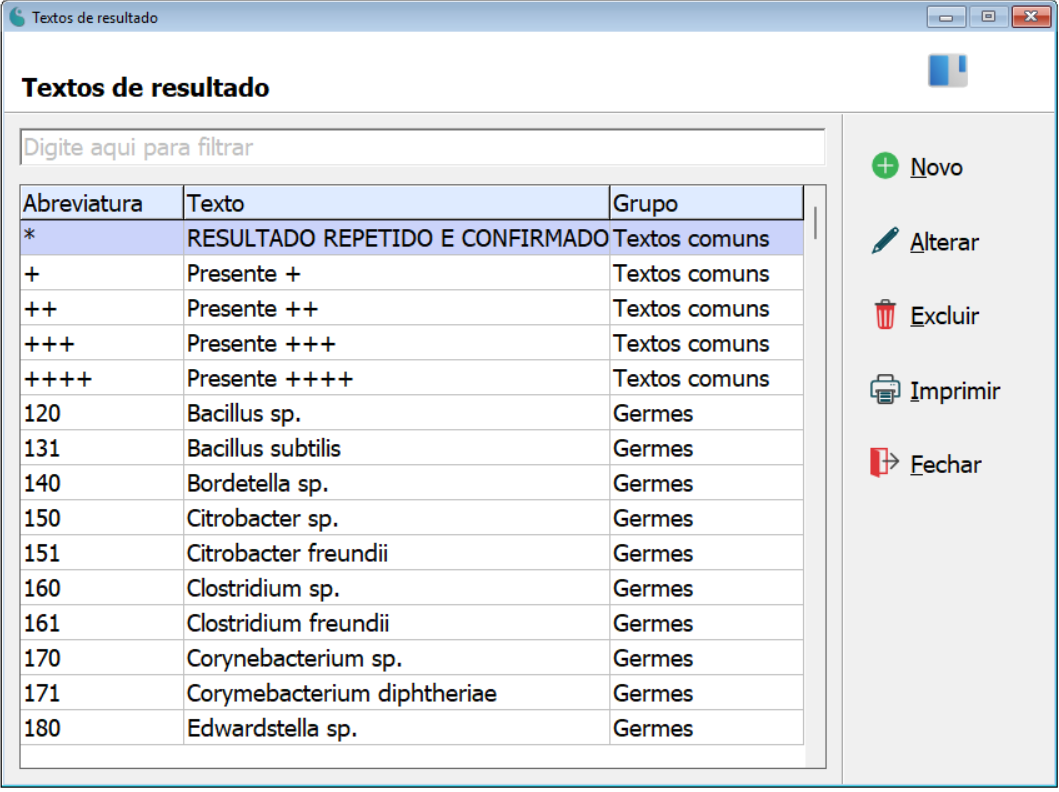Image resolution: width=1059 pixels, height=792 pixels.
Task: Click abbreviation cell '180'
Action: click(101, 729)
